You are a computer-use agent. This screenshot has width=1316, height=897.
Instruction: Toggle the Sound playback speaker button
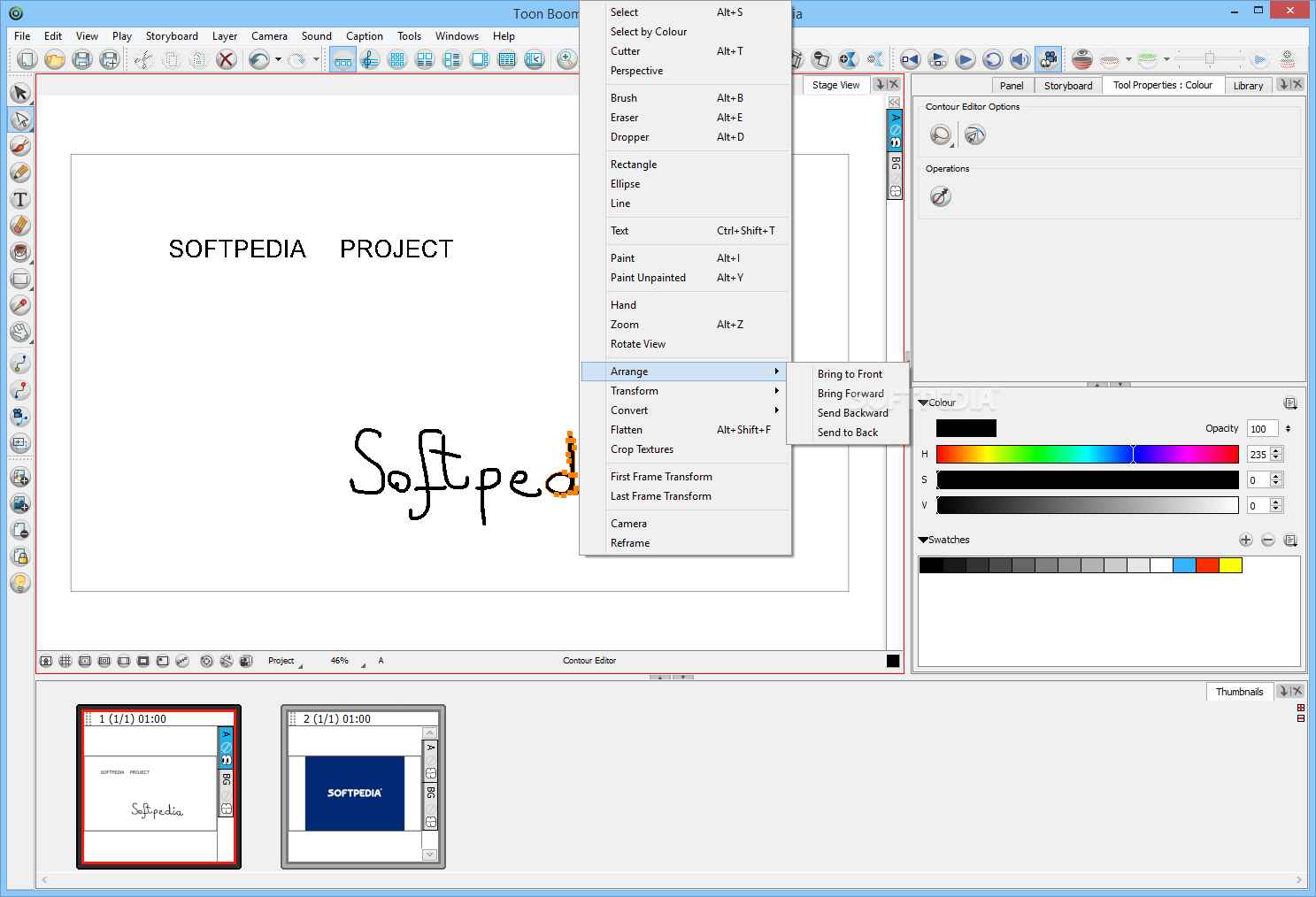[1020, 59]
